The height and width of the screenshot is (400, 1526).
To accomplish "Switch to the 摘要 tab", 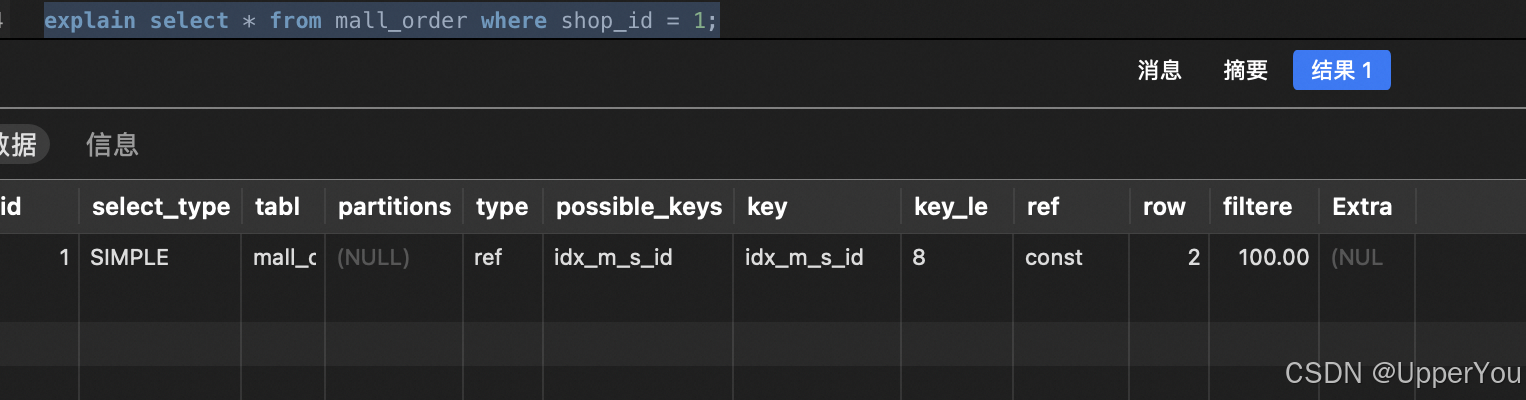I will (1245, 70).
